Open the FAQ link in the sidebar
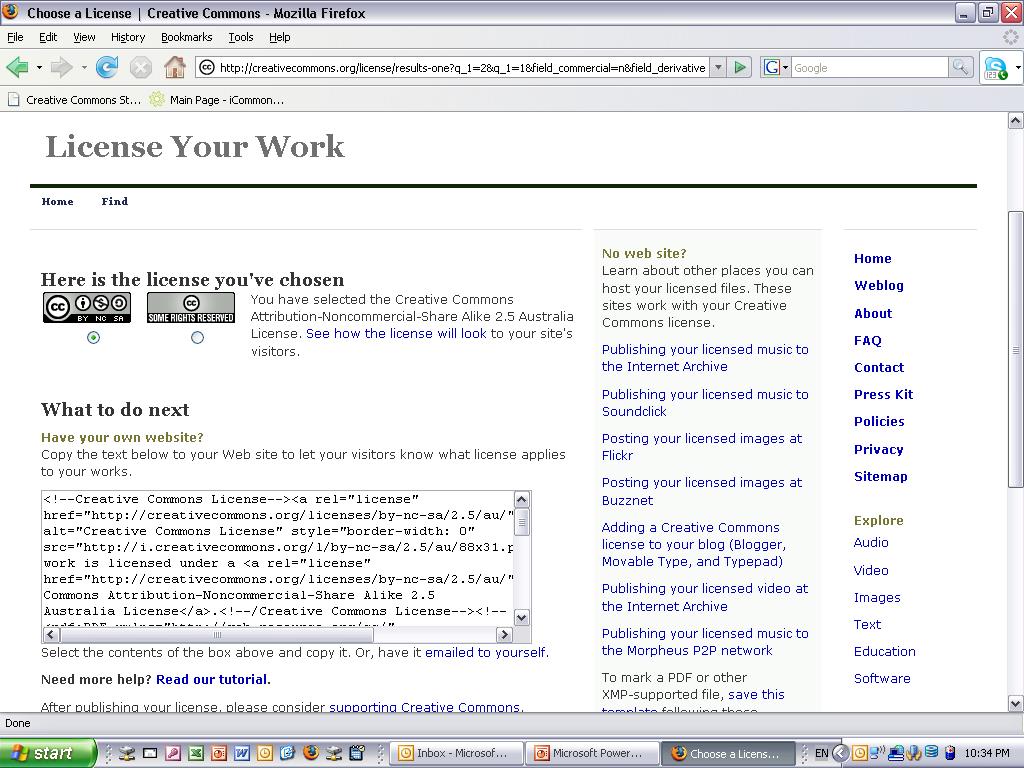The width and height of the screenshot is (1024, 768). [868, 340]
